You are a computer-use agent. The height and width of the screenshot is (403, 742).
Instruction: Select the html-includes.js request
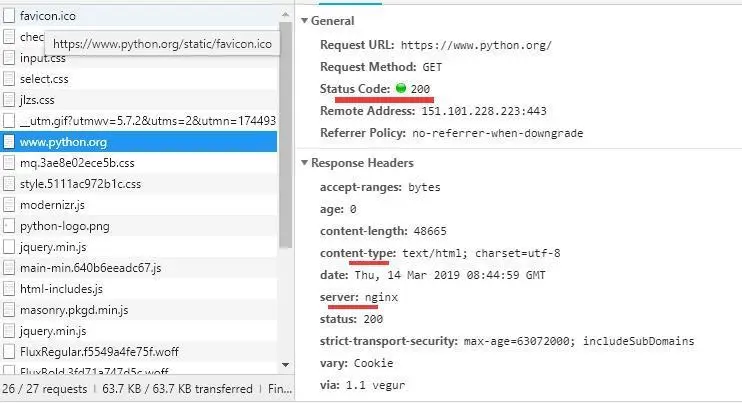tap(139, 289)
